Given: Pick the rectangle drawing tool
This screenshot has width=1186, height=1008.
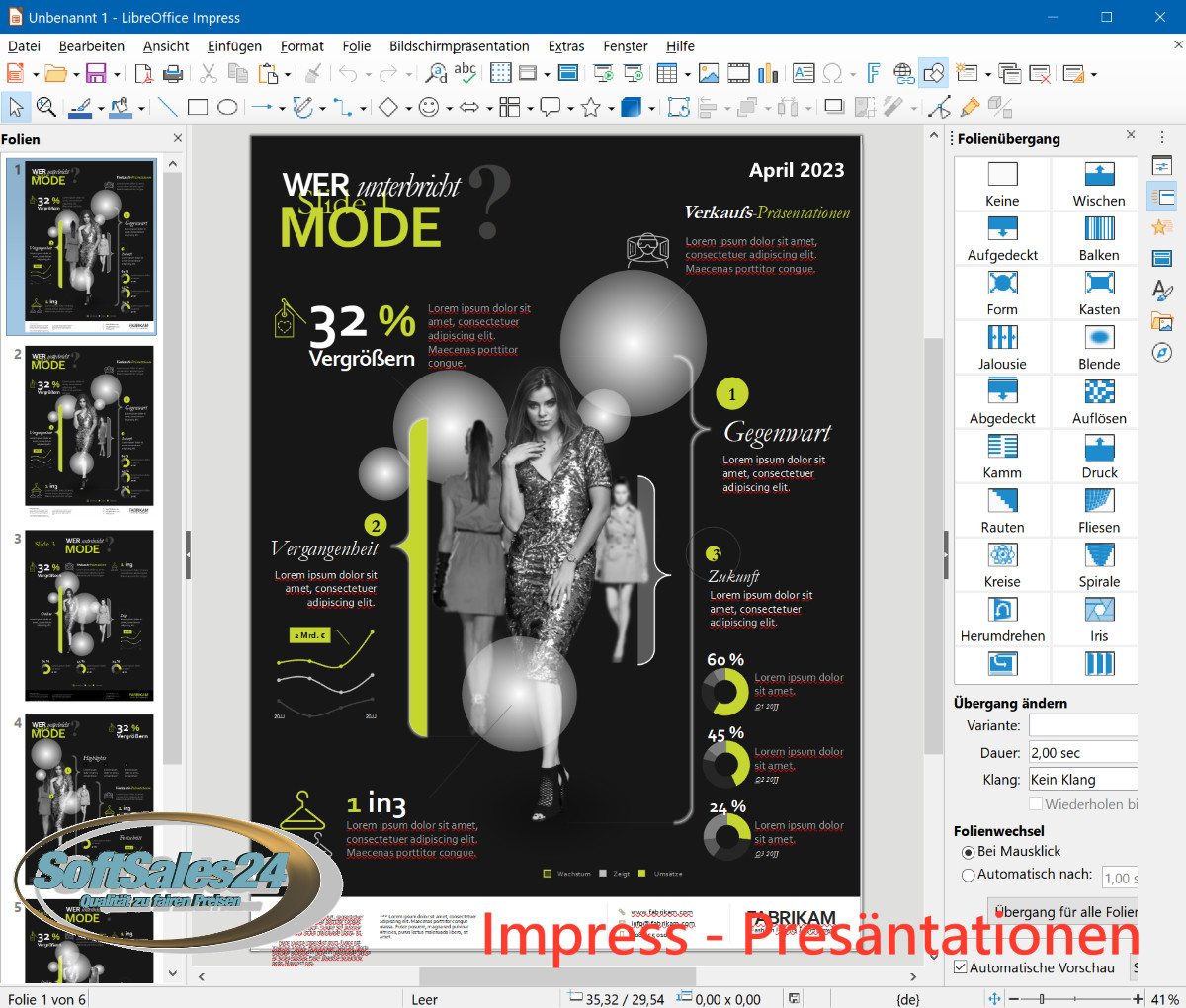Looking at the screenshot, I should coord(198,107).
